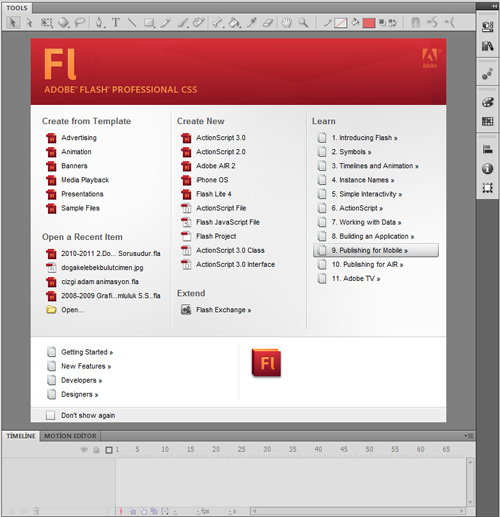Viewport: 500px width, 517px height.
Task: Open the Align panel icon
Action: coord(487,149)
